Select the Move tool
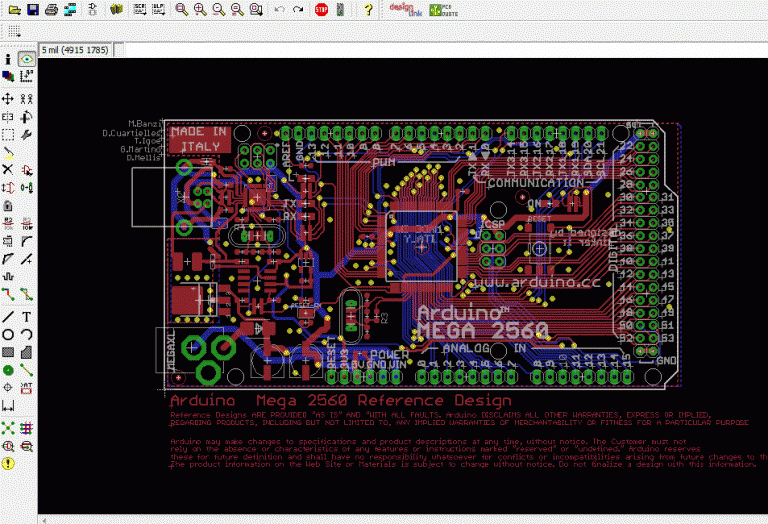The image size is (768, 524). pos(8,99)
